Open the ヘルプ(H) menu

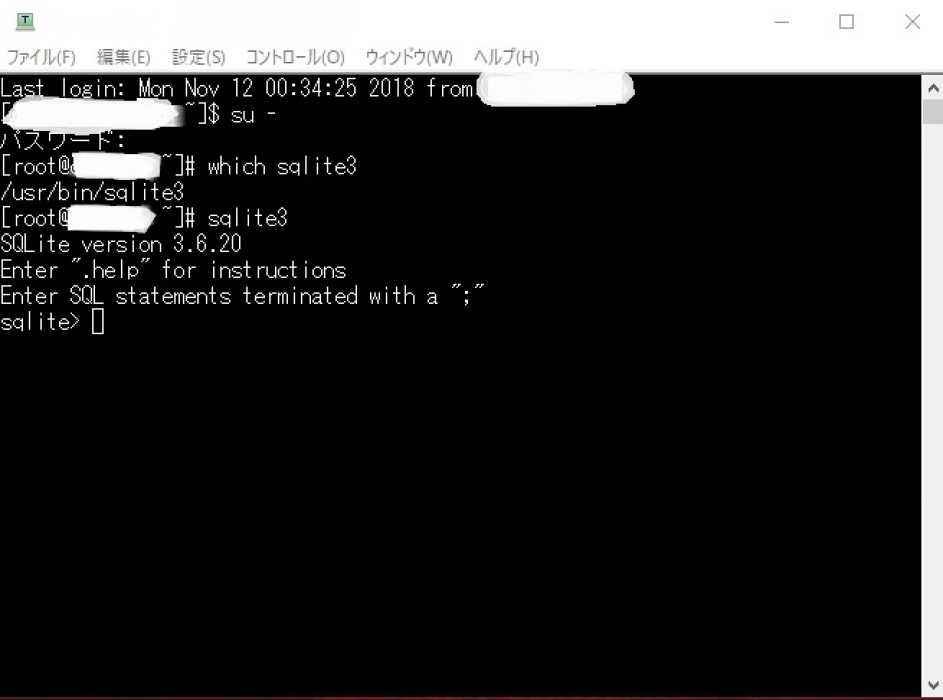click(506, 57)
